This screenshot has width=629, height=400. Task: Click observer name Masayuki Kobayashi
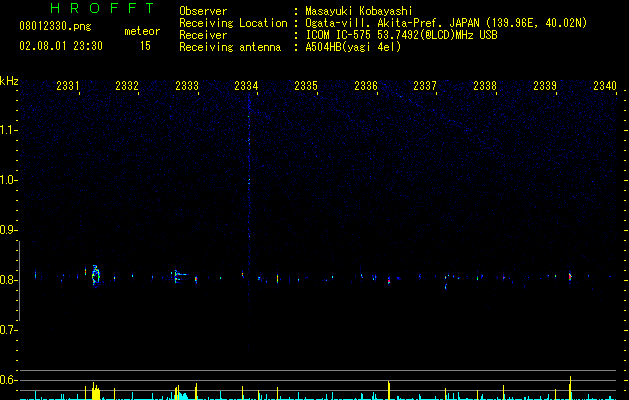(x=359, y=11)
